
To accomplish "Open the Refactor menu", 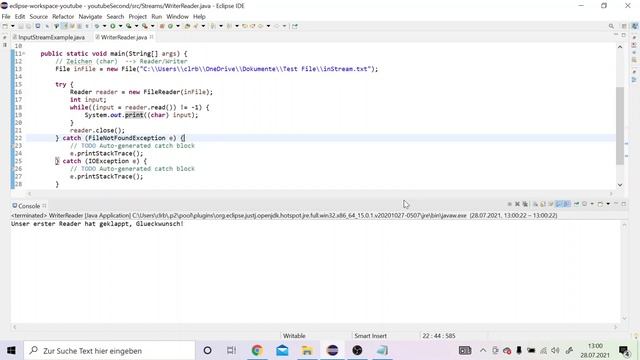I will click(63, 17).
